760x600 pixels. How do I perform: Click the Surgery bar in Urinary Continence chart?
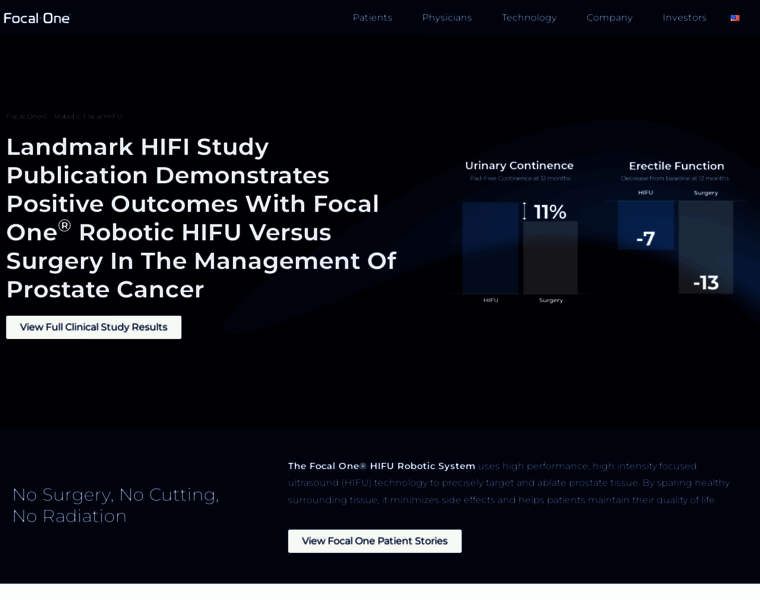coord(550,257)
